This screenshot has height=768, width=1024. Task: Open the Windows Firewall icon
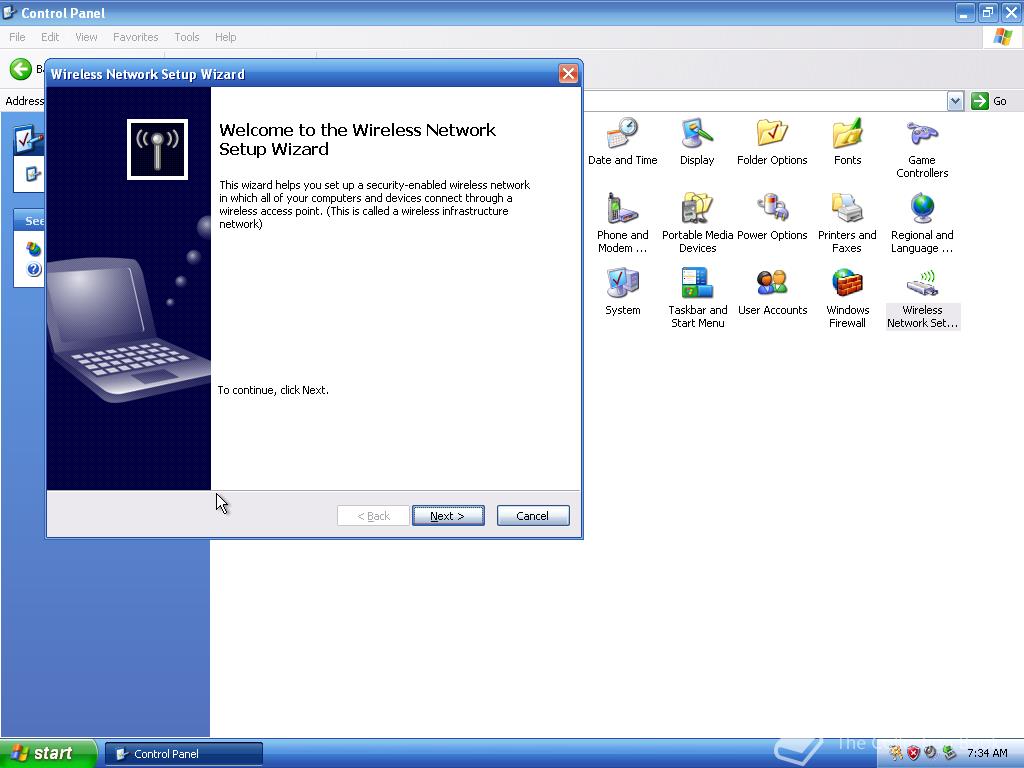[847, 298]
